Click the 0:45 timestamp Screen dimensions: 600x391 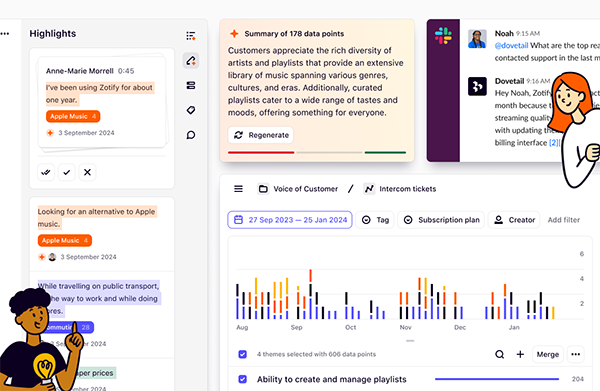tap(126, 71)
